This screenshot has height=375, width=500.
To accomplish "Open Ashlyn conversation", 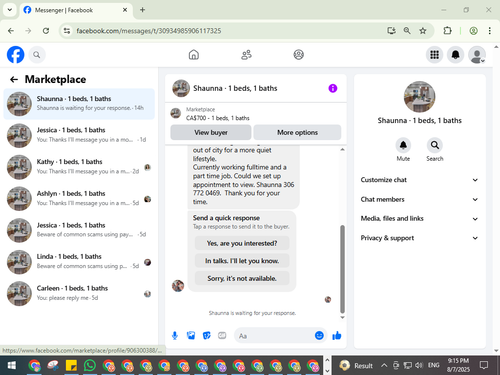I will tap(79, 198).
